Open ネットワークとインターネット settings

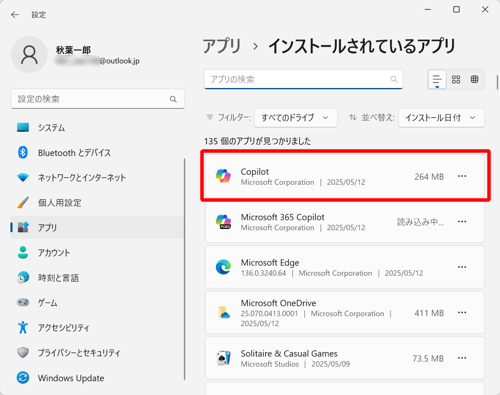97,178
